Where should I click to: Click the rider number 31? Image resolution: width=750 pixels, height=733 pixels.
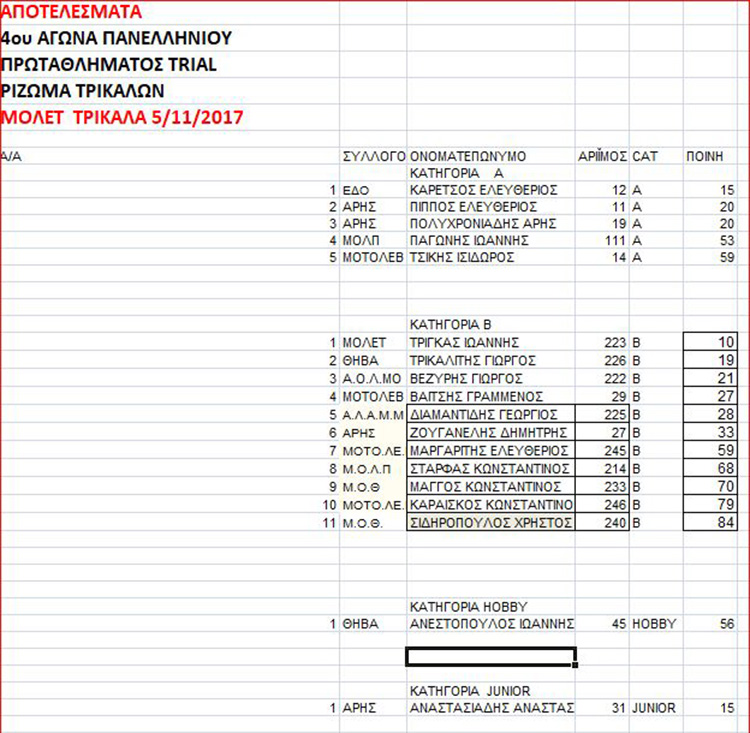[x=619, y=708]
